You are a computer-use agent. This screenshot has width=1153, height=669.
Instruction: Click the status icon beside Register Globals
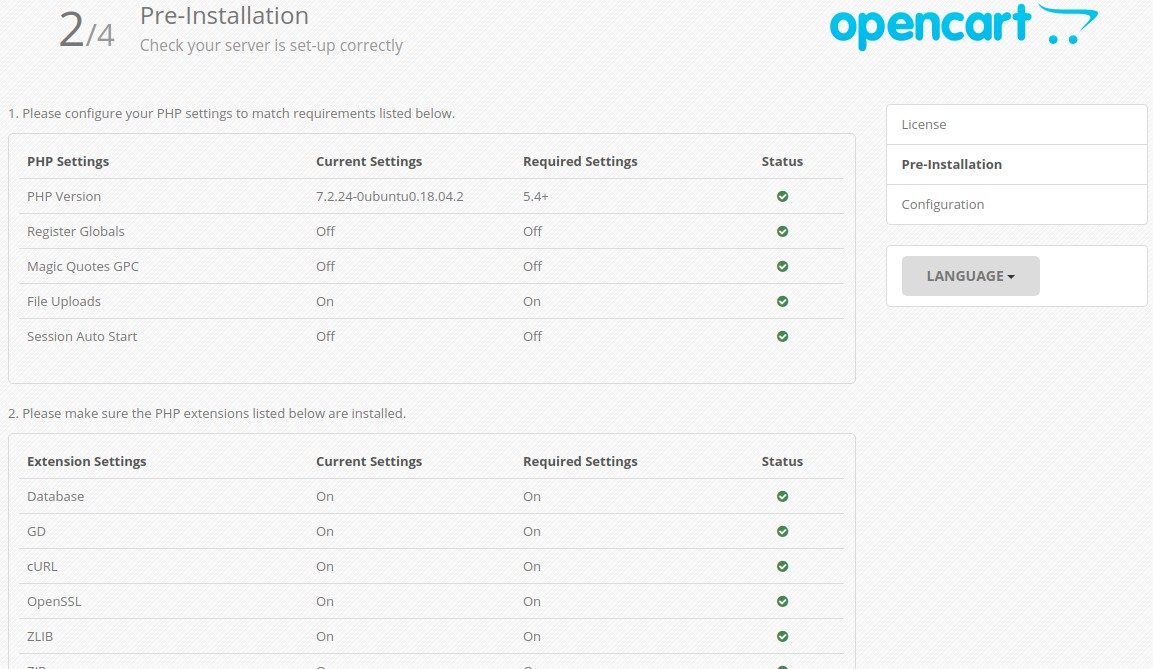tap(782, 231)
